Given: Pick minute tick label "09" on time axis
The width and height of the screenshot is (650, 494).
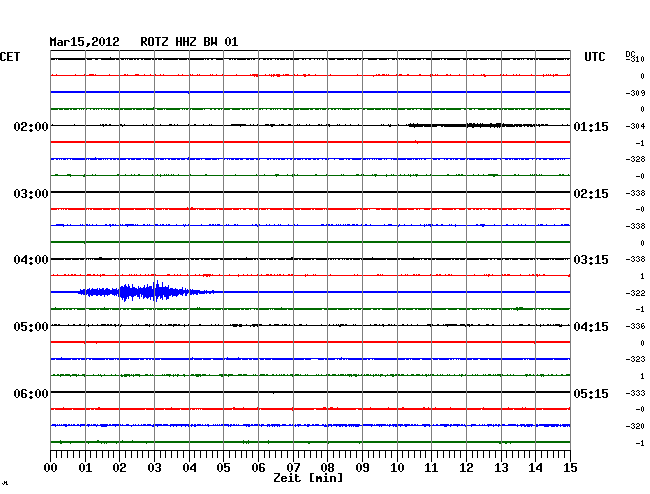Looking at the screenshot, I should pos(362,467).
